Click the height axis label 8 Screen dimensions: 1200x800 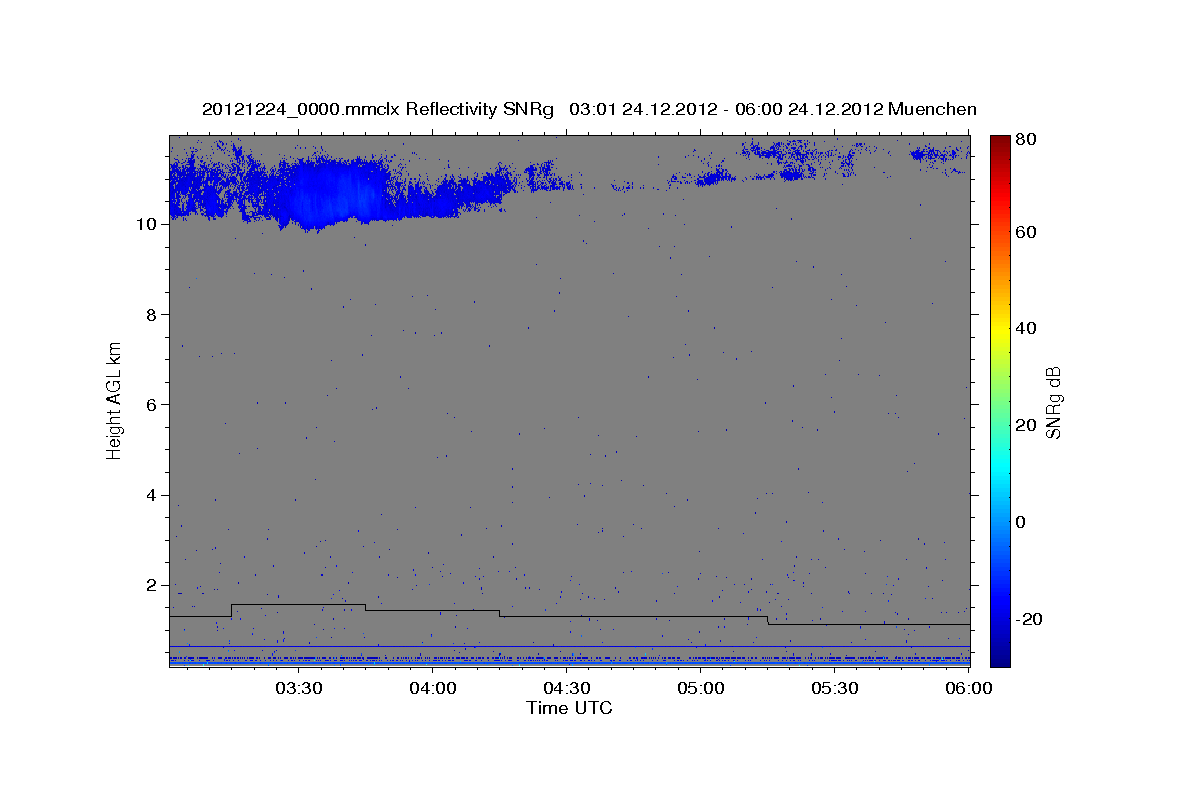[x=152, y=314]
